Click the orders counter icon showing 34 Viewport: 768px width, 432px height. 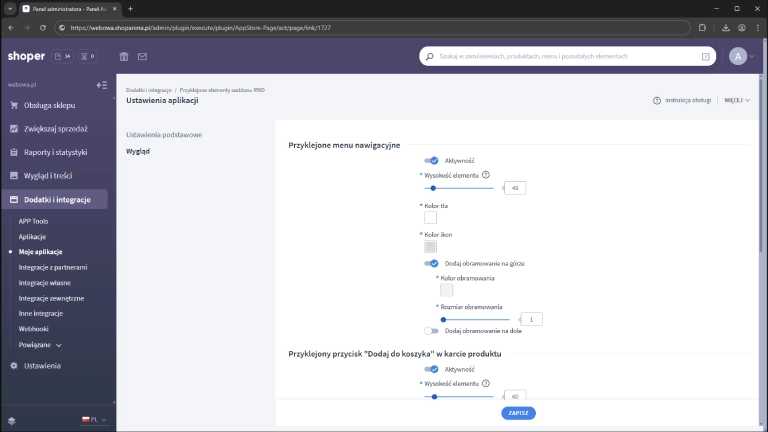tap(63, 57)
